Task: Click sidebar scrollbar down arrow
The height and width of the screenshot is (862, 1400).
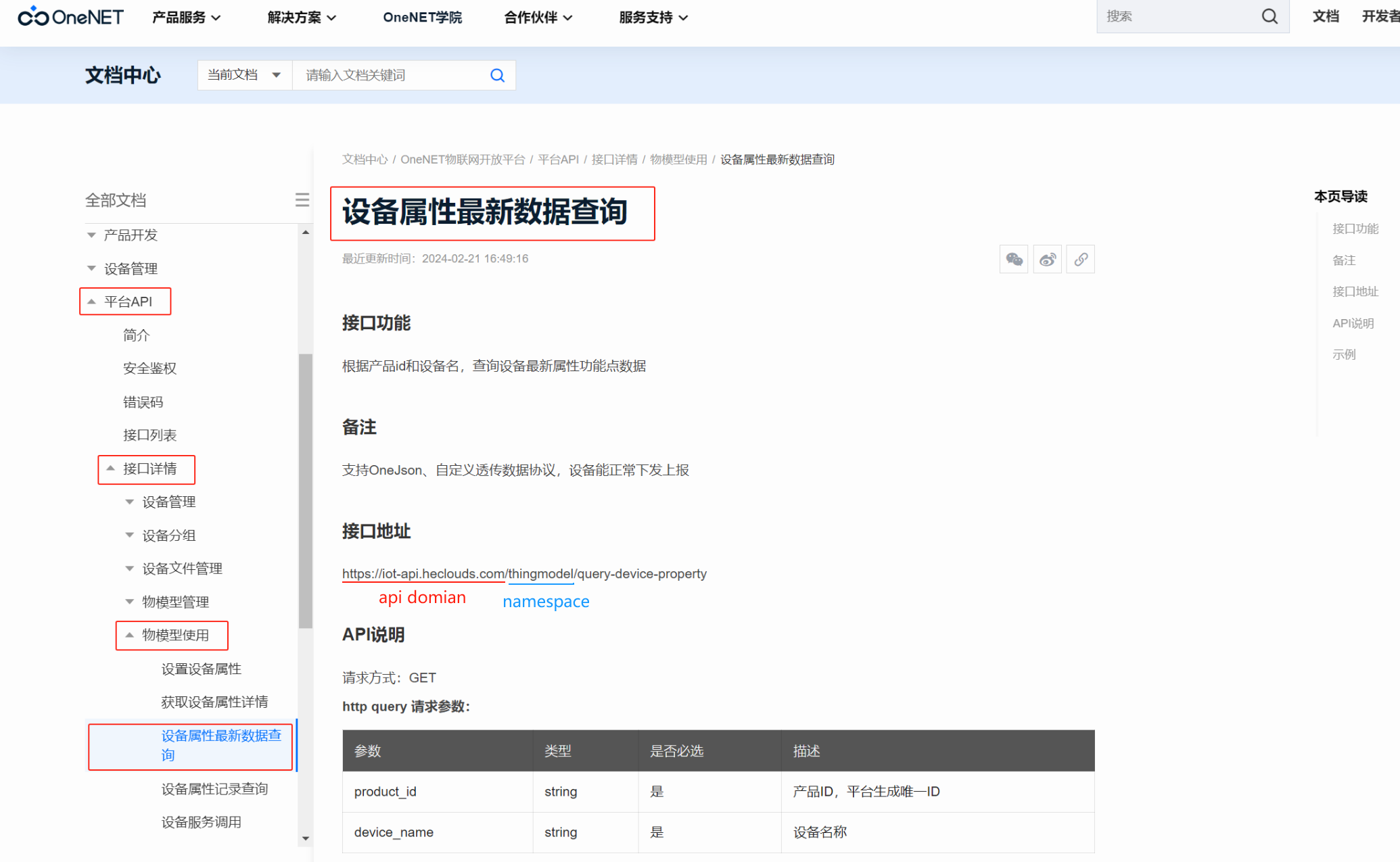Action: click(306, 838)
